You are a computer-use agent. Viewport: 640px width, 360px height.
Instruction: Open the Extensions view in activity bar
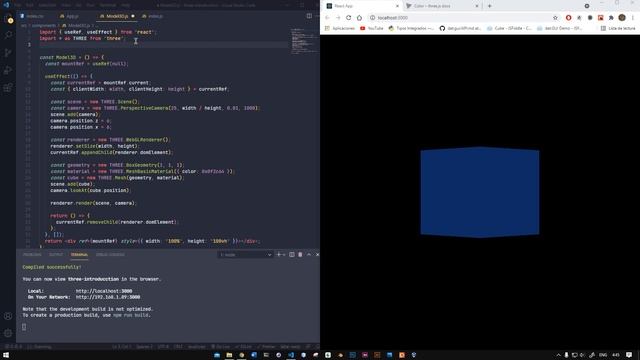click(x=9, y=88)
